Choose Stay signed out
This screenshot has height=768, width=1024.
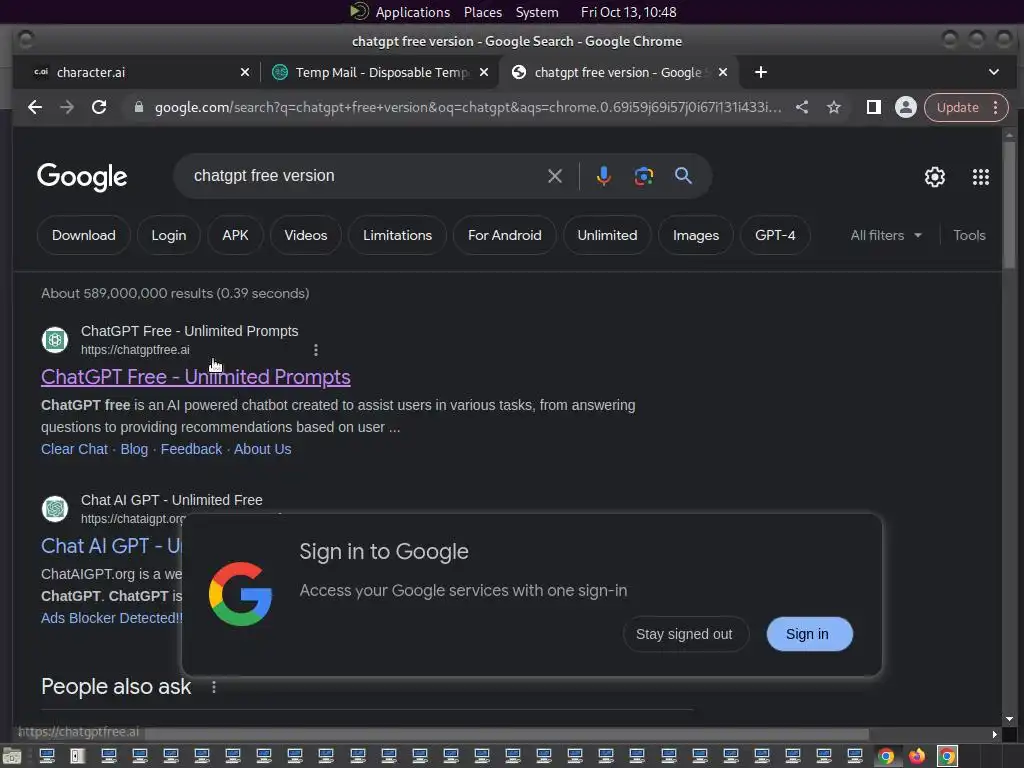coord(684,634)
